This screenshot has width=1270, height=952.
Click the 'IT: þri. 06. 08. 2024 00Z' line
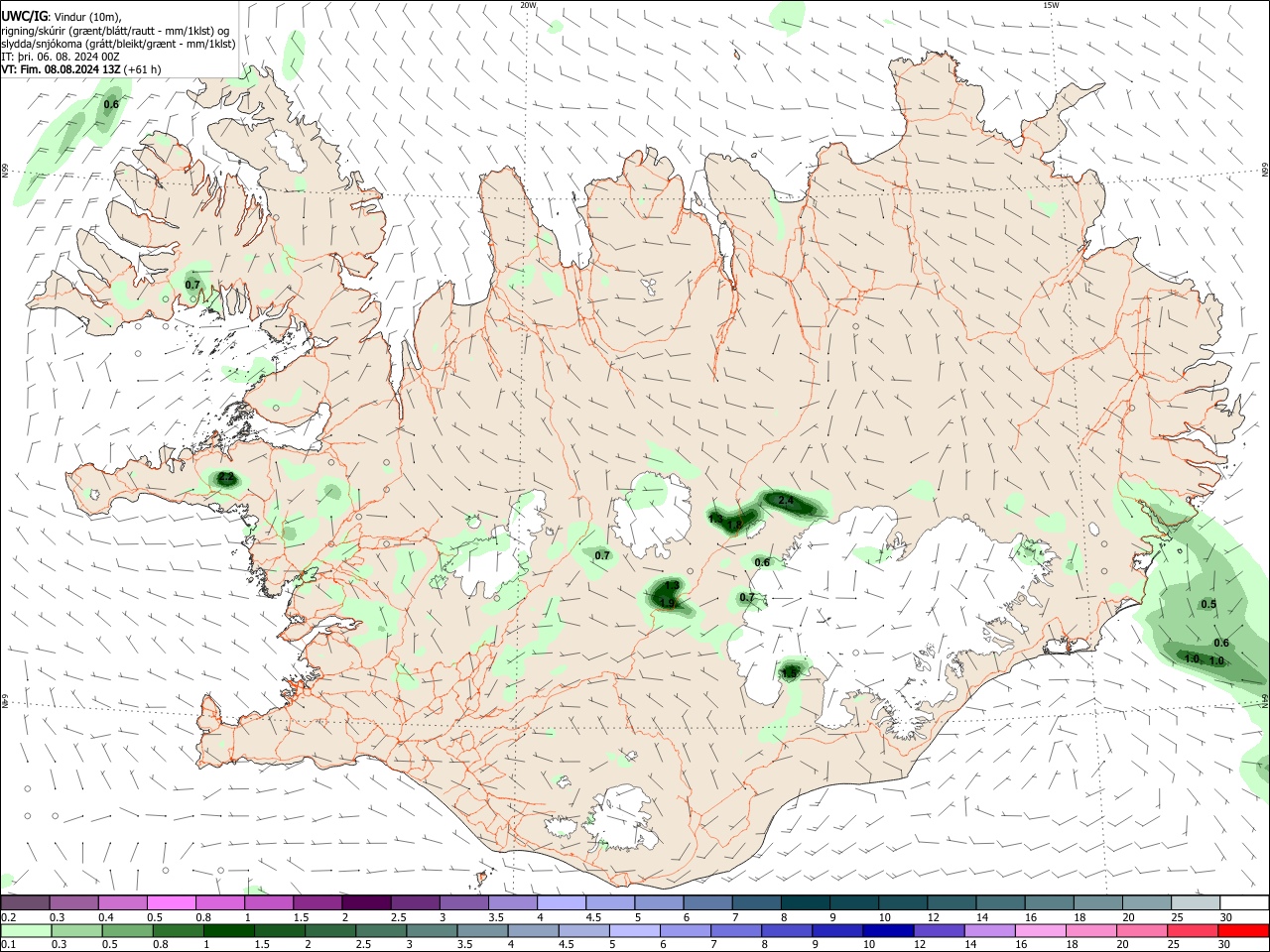(62, 57)
